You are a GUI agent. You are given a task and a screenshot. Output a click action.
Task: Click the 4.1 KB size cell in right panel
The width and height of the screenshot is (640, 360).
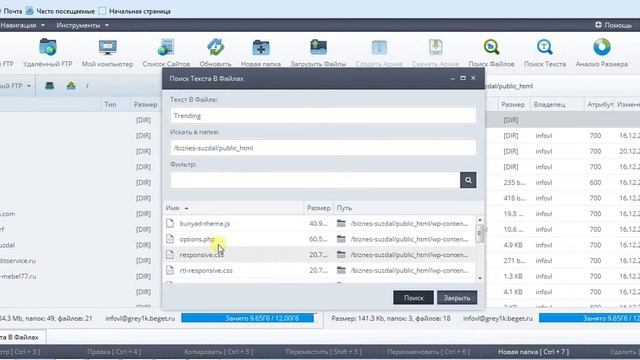(513, 292)
